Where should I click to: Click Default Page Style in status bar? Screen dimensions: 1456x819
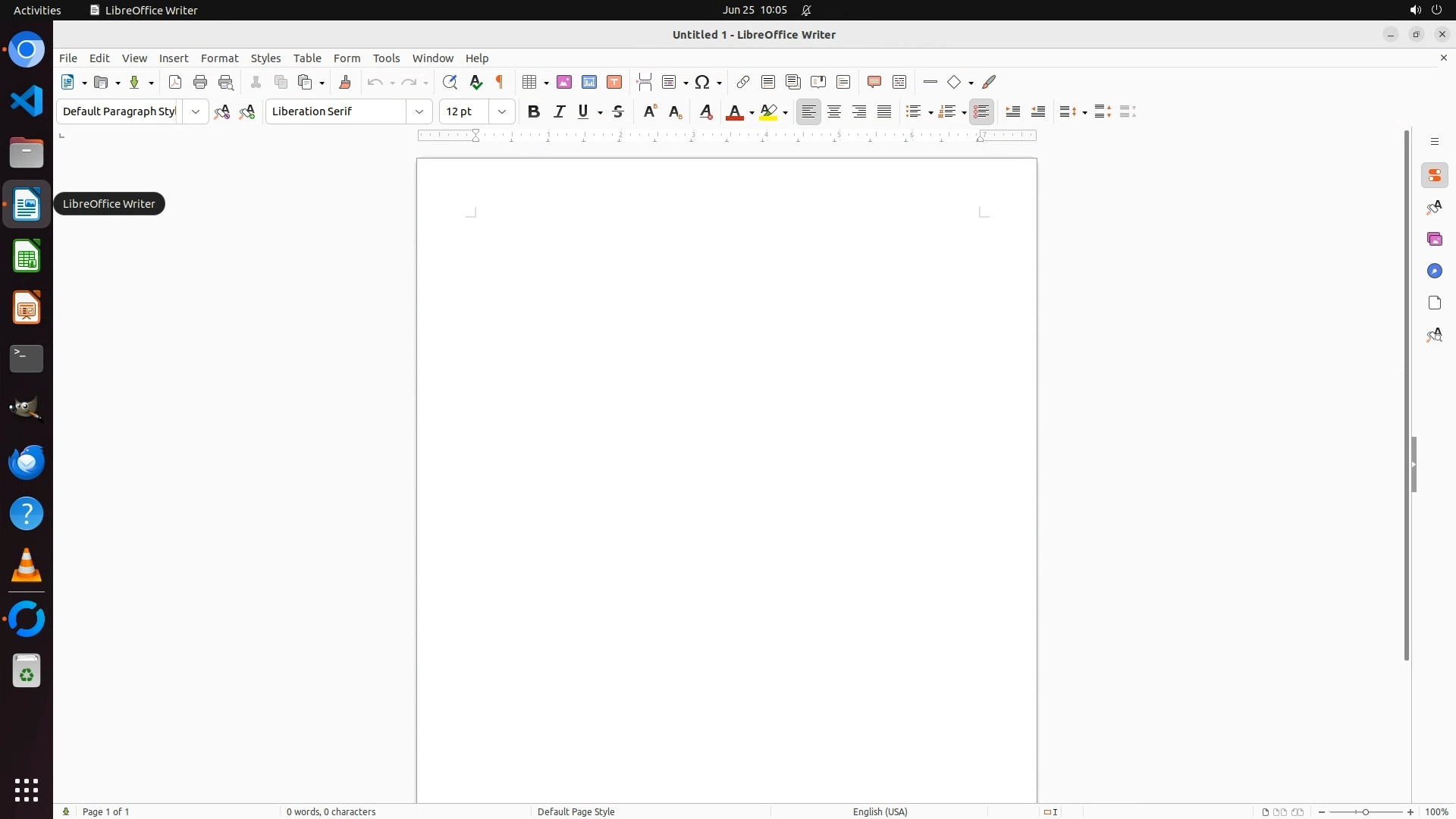coord(576,811)
